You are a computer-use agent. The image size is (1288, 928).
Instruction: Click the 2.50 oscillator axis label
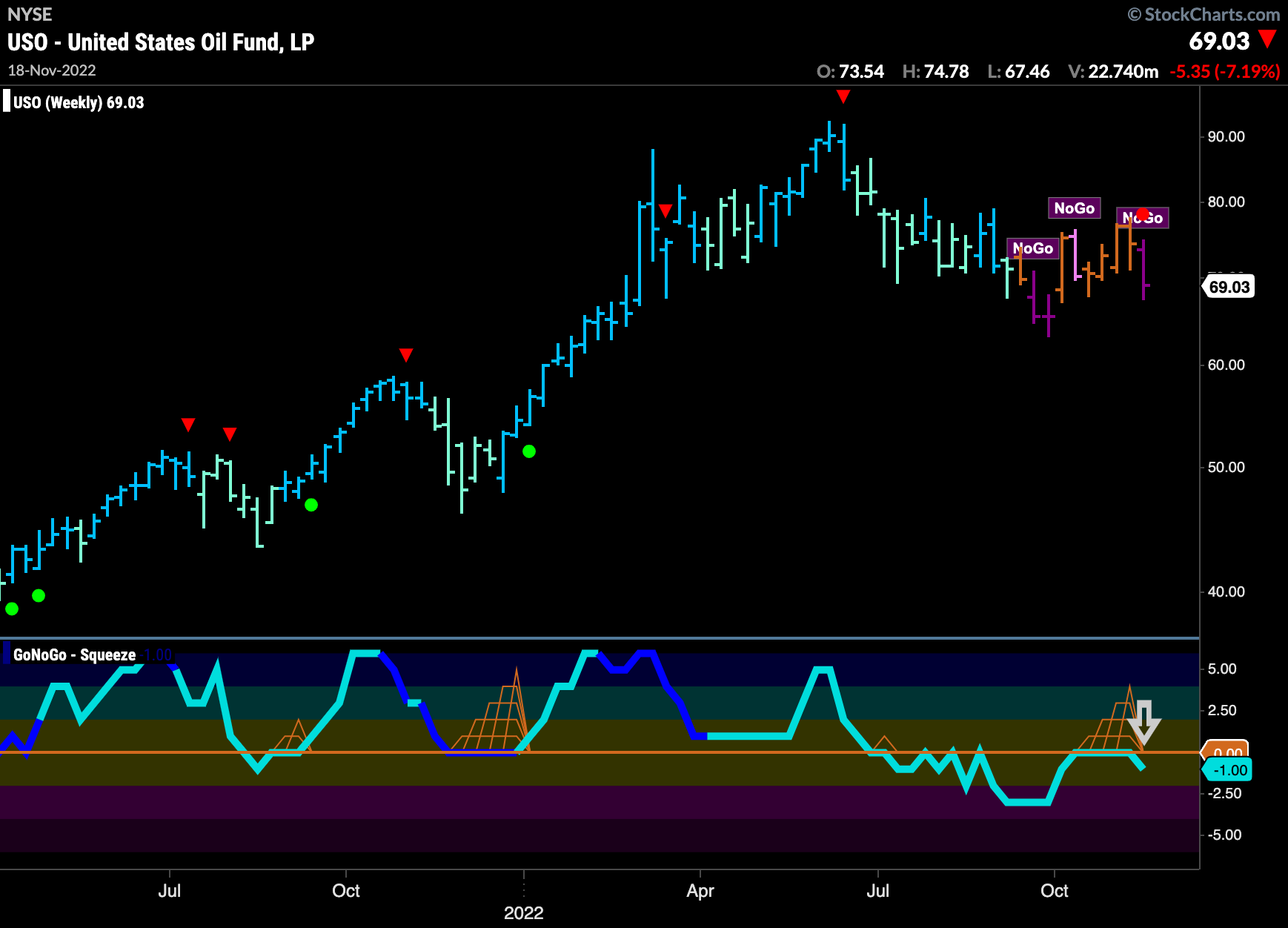click(x=1222, y=710)
